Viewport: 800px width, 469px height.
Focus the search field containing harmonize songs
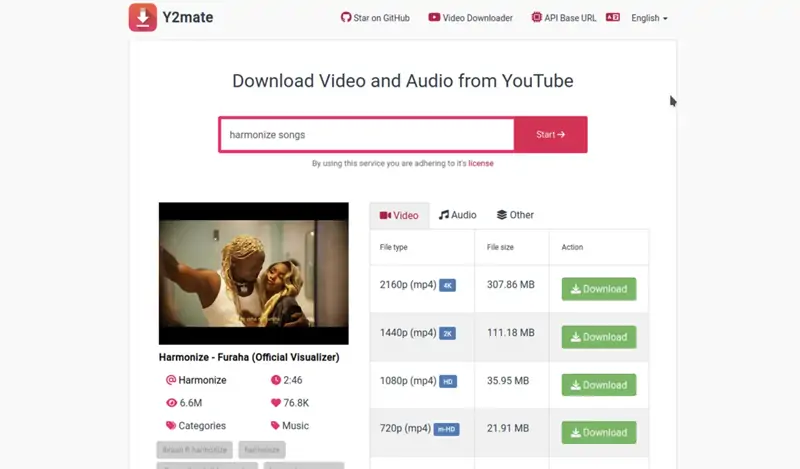[367, 135]
